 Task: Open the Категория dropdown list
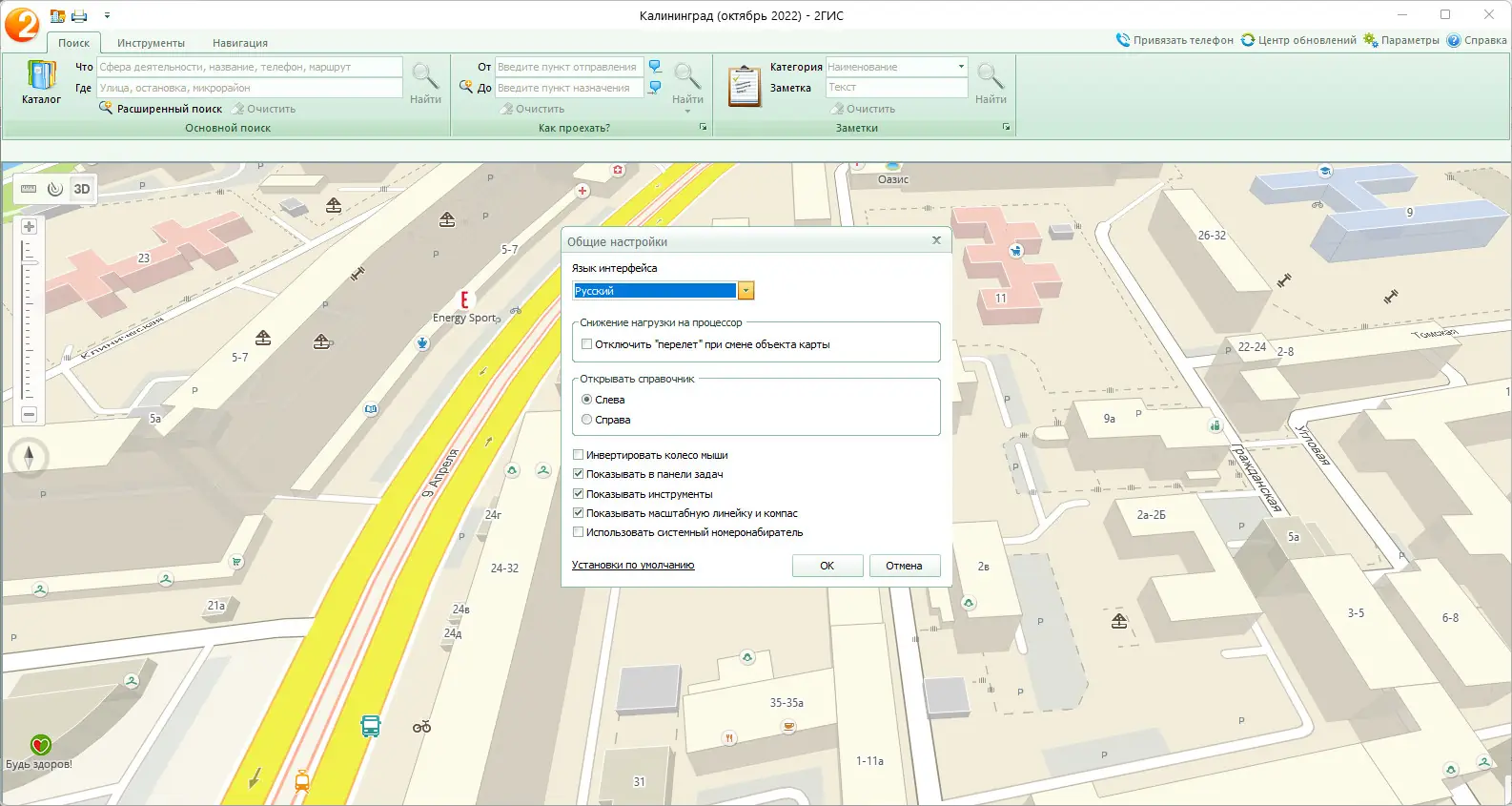(x=961, y=67)
